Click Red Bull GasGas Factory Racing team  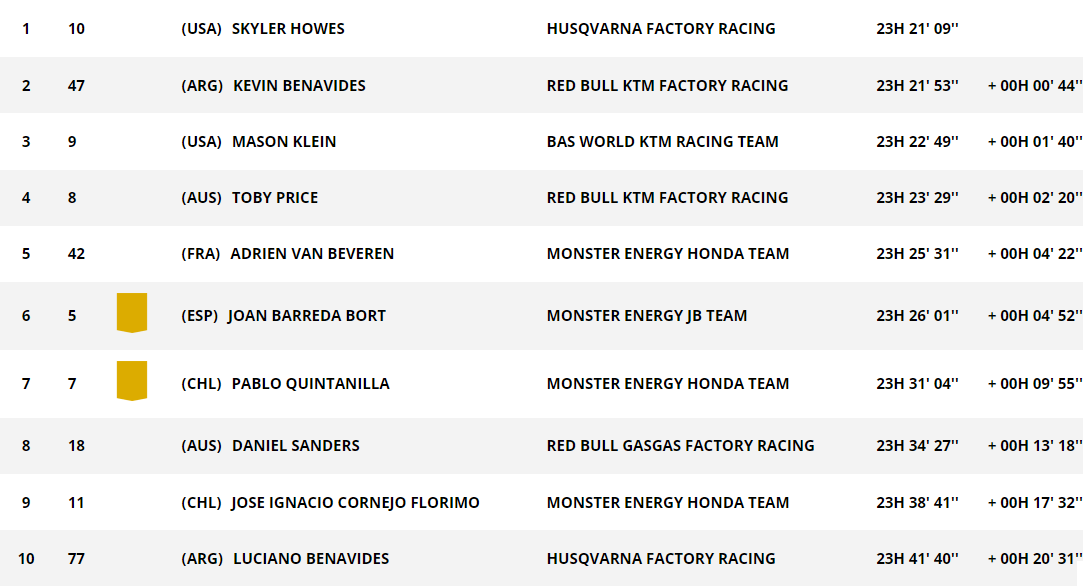tap(680, 446)
